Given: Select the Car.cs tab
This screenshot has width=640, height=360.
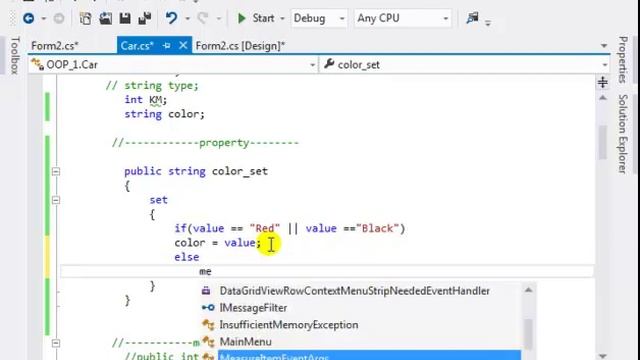Looking at the screenshot, I should [x=137, y=46].
